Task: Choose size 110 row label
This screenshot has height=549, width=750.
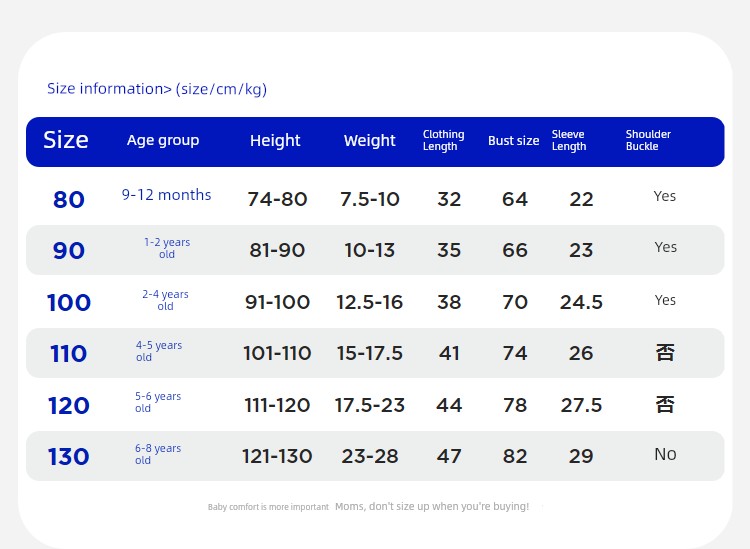Action: [69, 354]
